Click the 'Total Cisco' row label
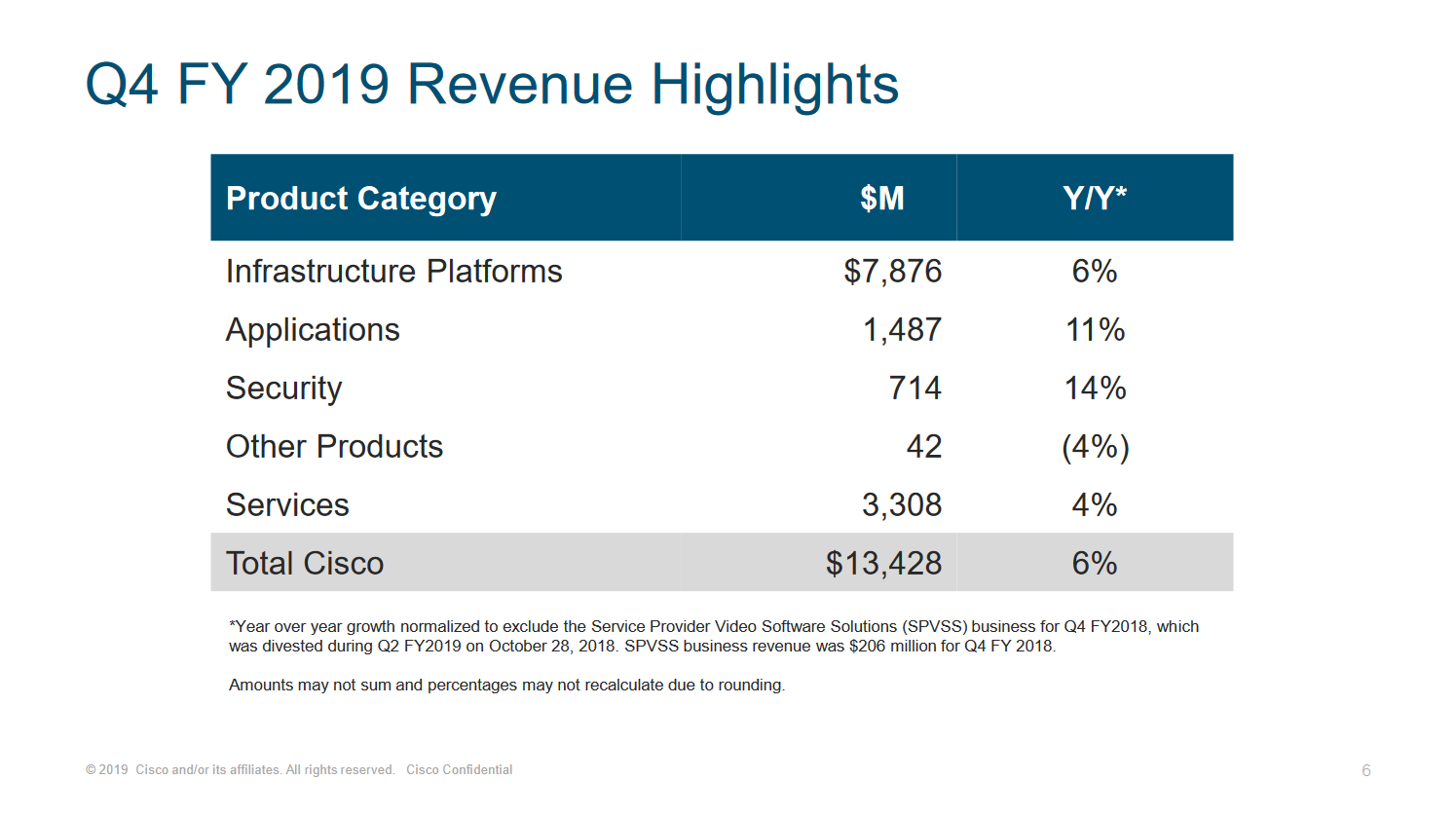The height and width of the screenshot is (817, 1456). click(x=305, y=563)
